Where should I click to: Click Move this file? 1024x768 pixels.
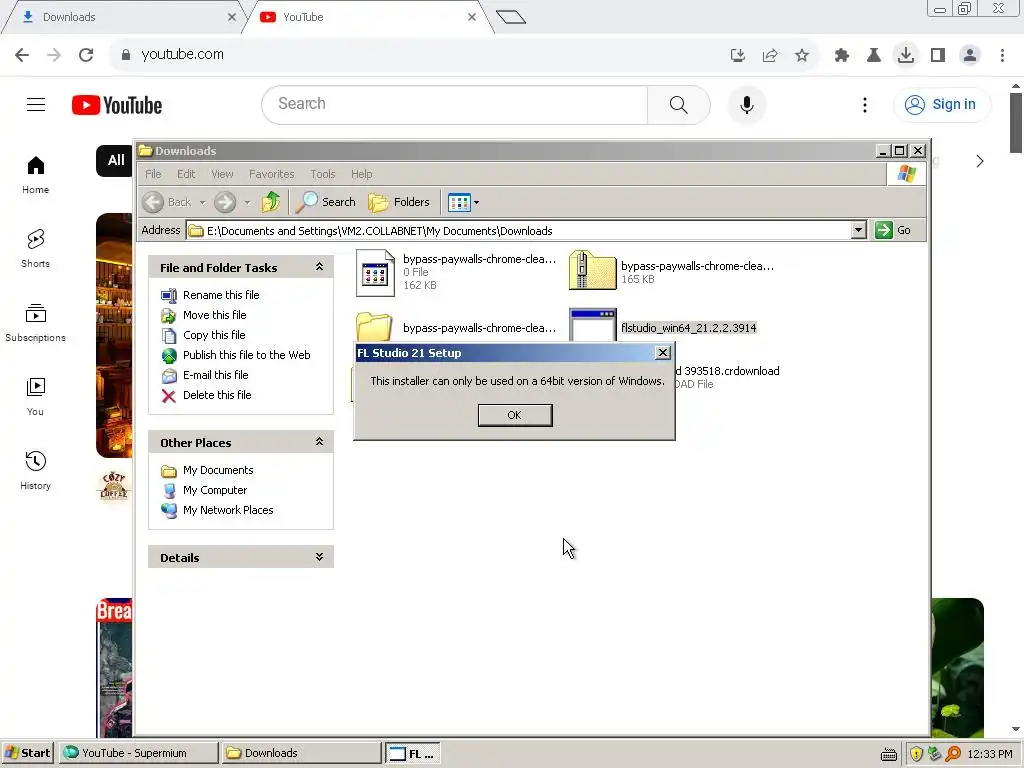[214, 315]
